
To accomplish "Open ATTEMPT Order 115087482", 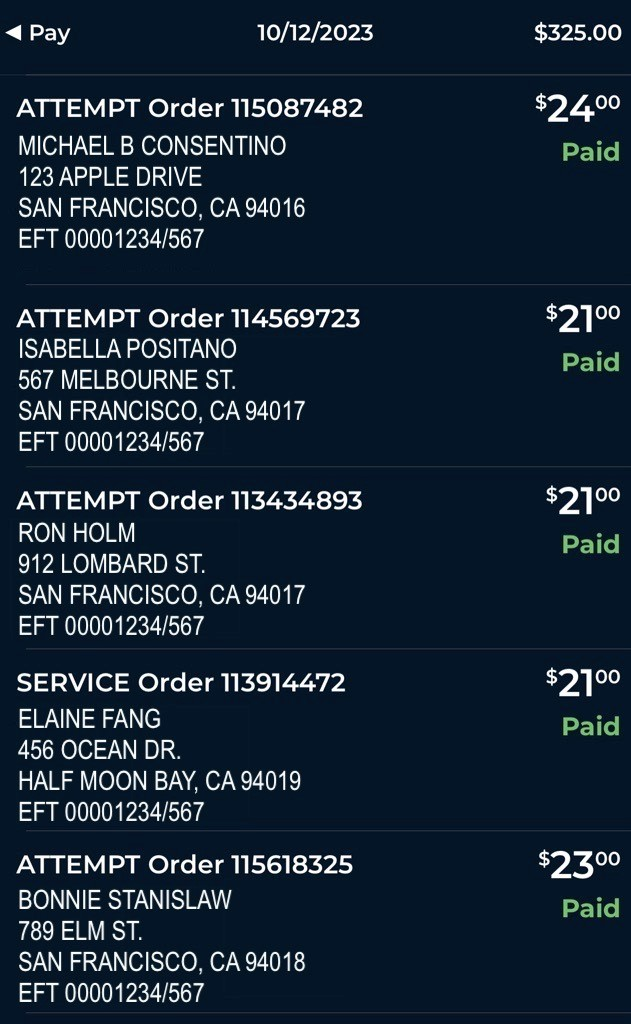I will point(190,108).
